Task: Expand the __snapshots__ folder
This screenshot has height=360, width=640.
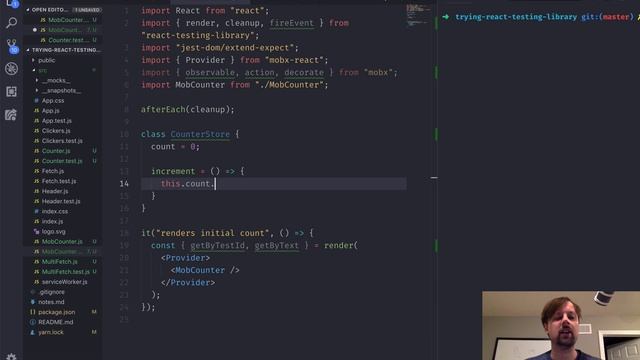Action: click(x=37, y=90)
